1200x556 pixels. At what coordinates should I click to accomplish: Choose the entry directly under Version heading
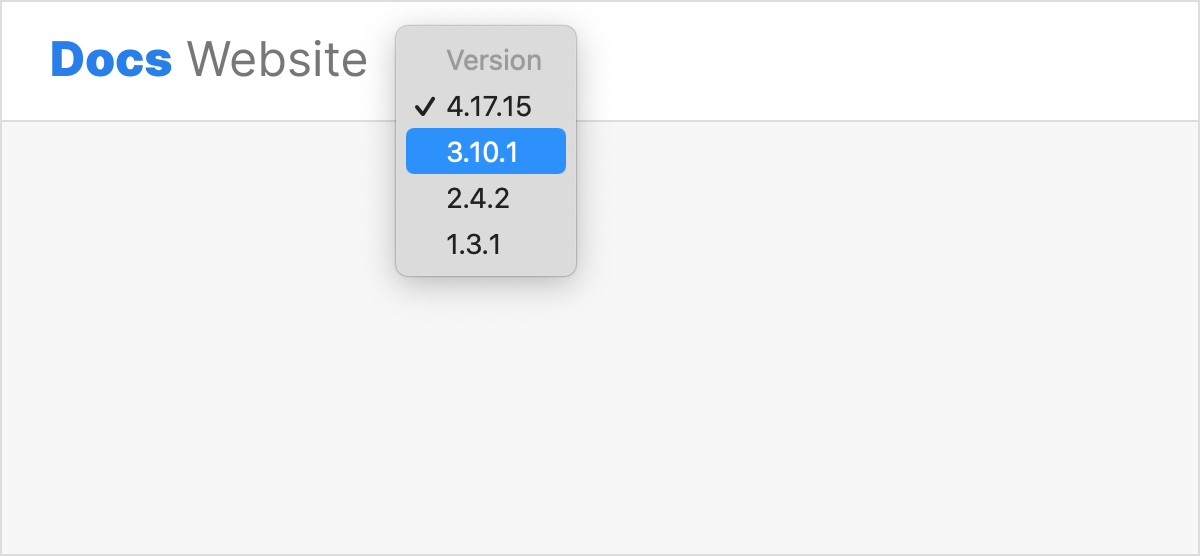(488, 106)
